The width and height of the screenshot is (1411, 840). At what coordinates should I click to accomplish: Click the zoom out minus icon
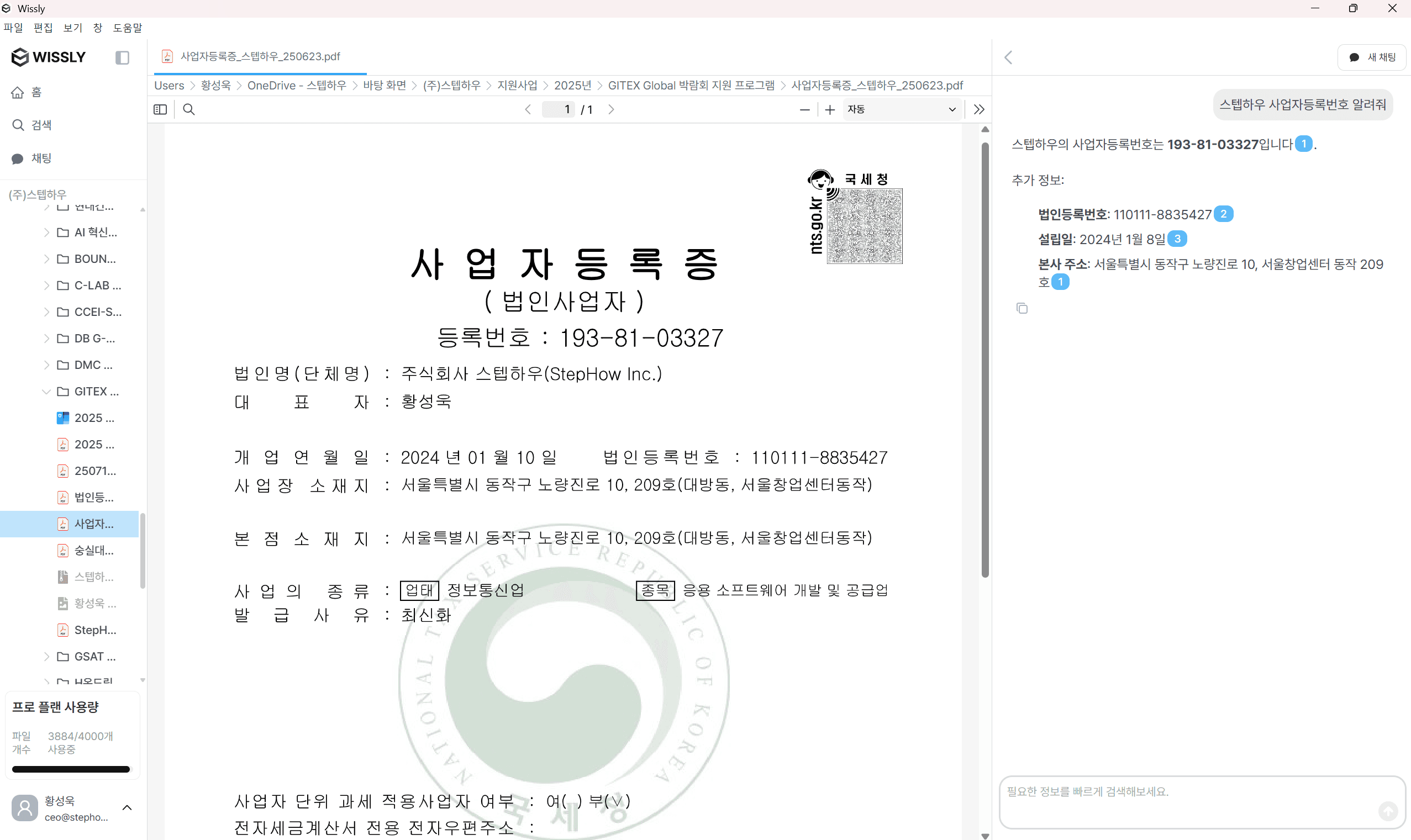pyautogui.click(x=804, y=109)
